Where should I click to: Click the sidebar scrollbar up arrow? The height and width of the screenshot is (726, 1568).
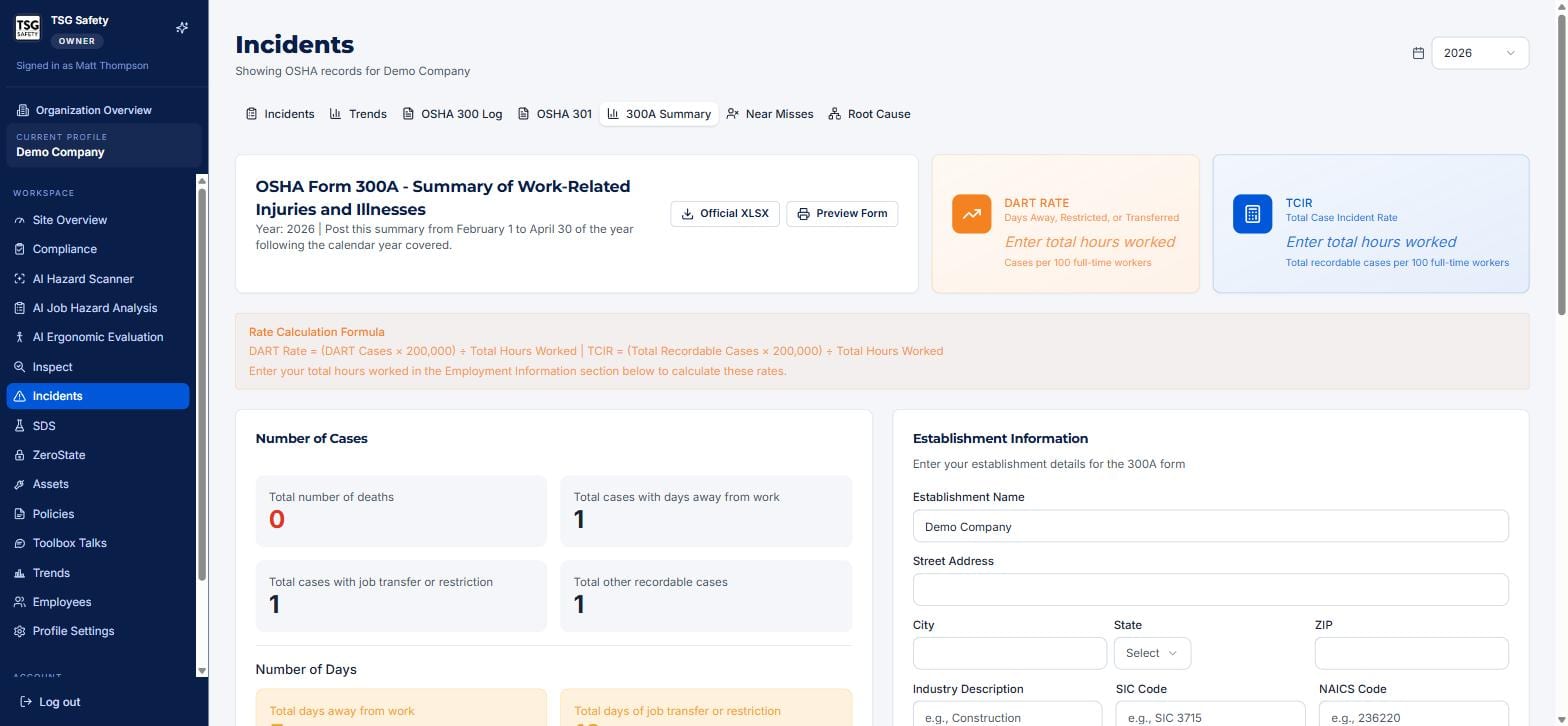click(202, 181)
